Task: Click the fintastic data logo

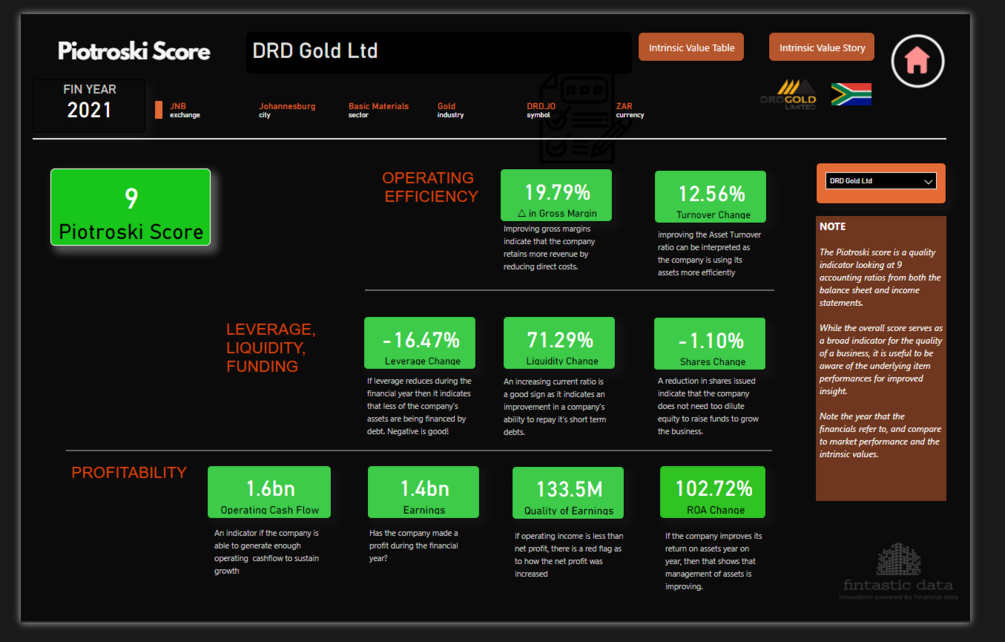Action: [899, 572]
